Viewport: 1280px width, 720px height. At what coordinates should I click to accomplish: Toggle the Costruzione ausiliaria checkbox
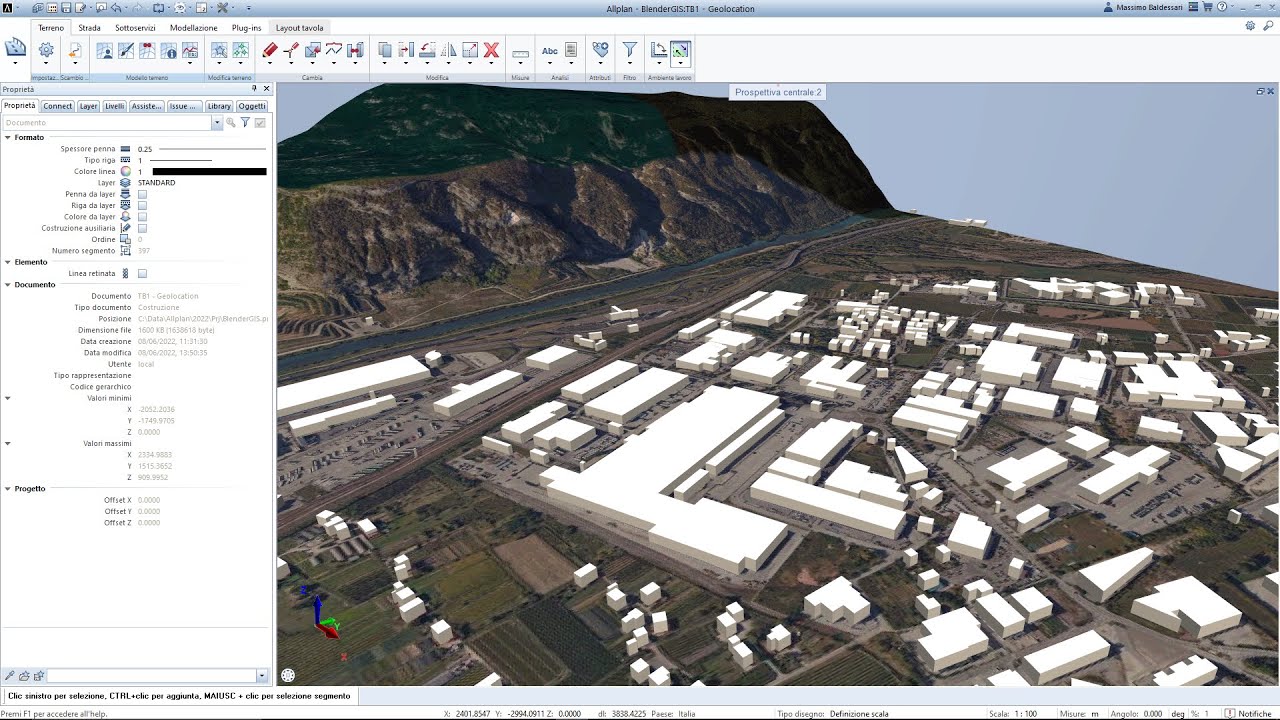point(142,228)
